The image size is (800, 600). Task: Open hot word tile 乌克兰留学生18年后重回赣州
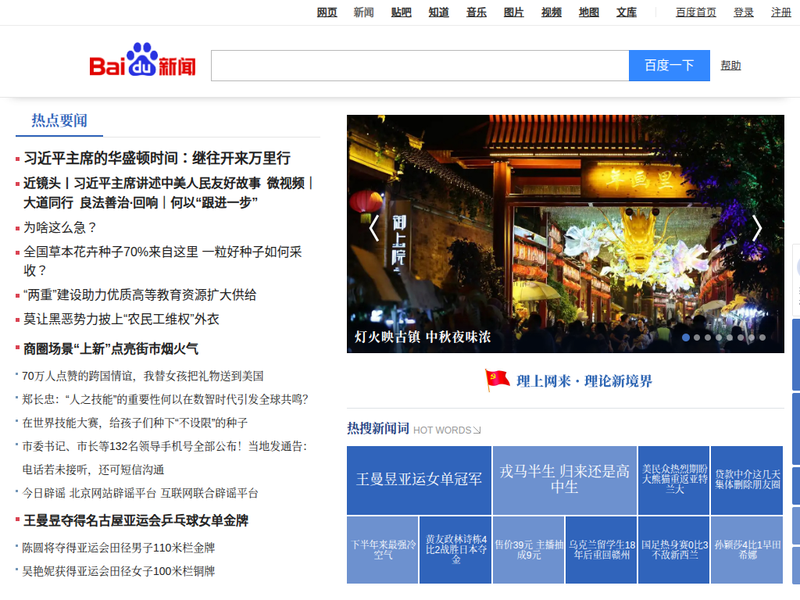click(x=602, y=549)
